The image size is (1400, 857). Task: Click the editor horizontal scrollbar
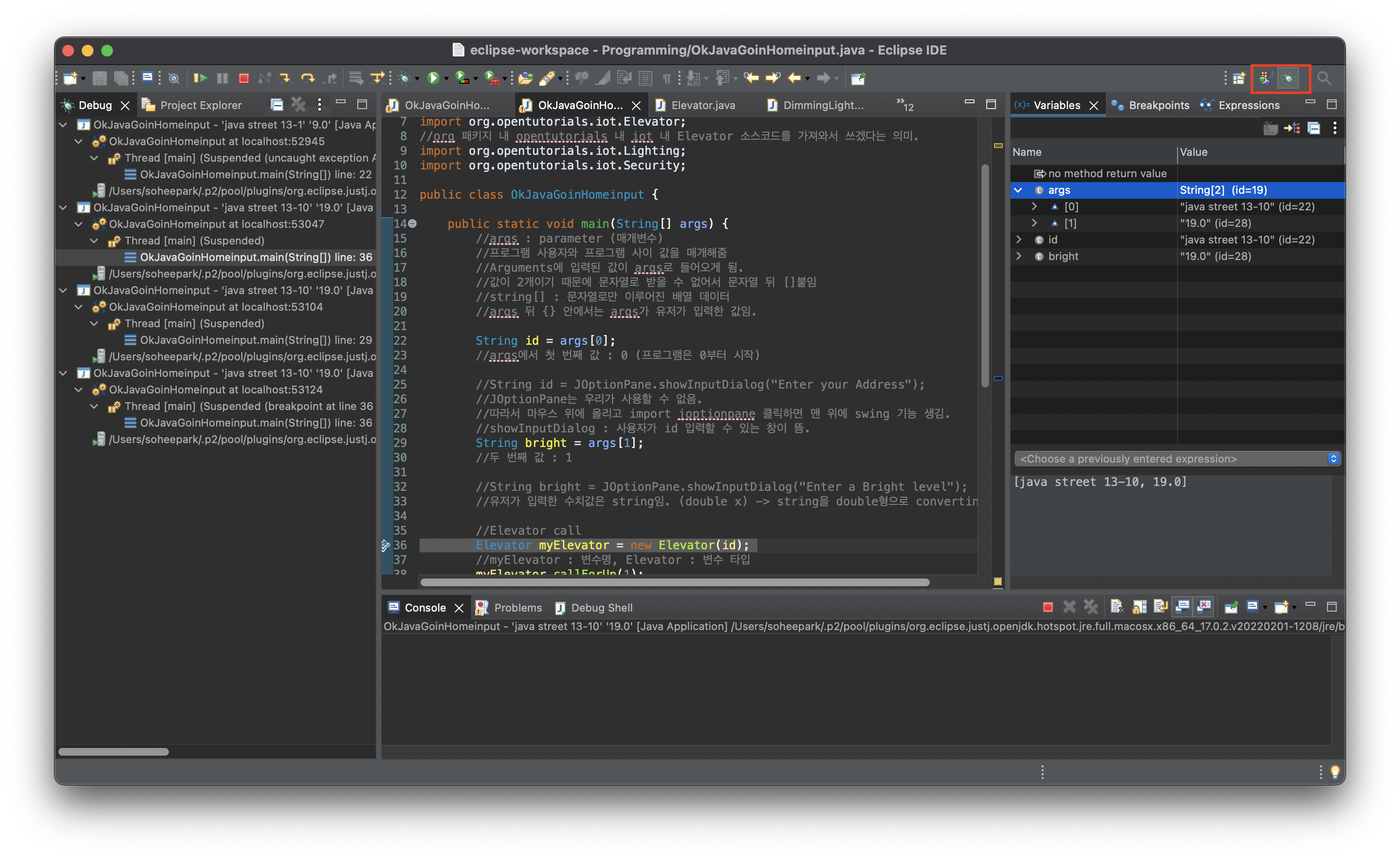[674, 582]
